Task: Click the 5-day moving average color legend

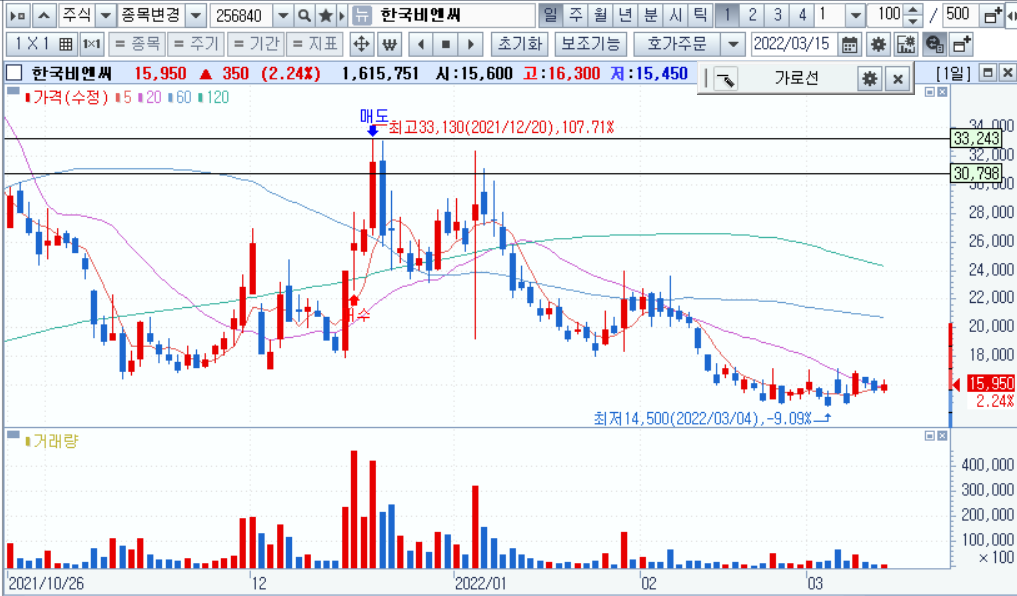Action: 123,97
